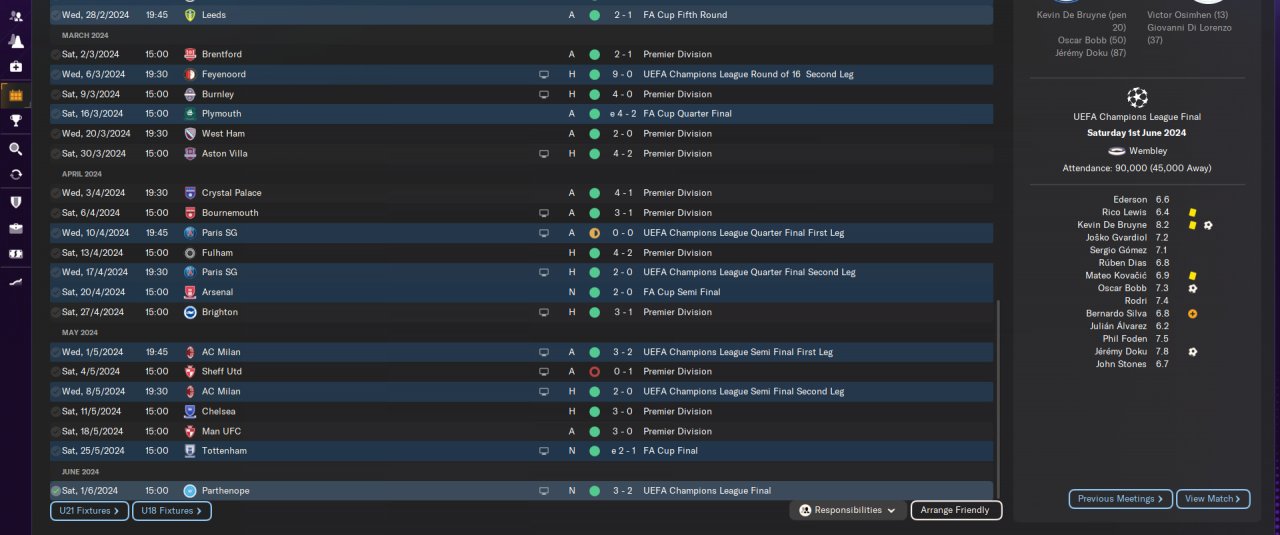Click the UEFA Champions League Final competition text in list
The width and height of the screenshot is (1280, 535).
tap(707, 491)
